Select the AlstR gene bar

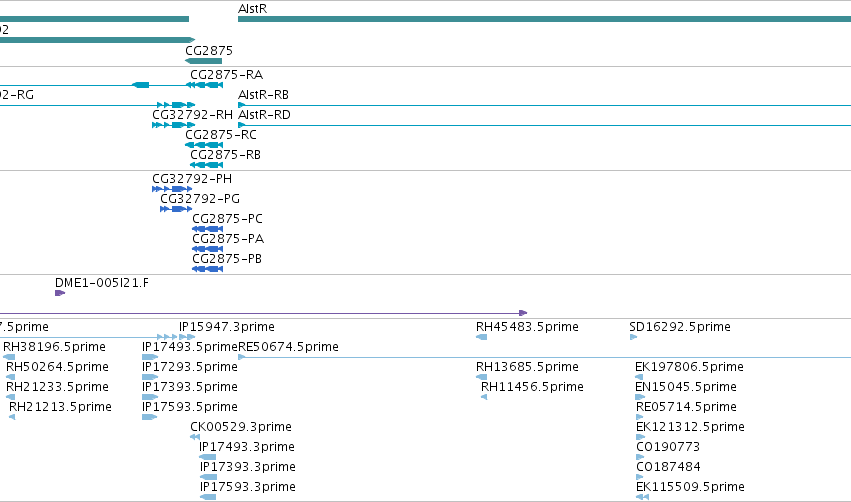click(544, 19)
